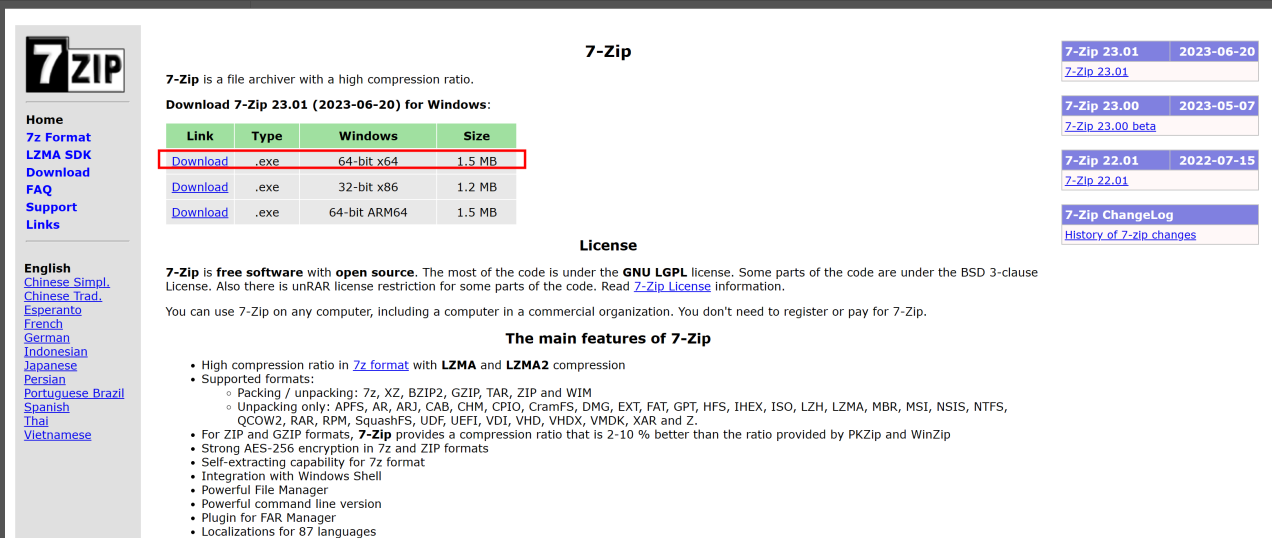Select the 1.2 MB size cell

[477, 187]
